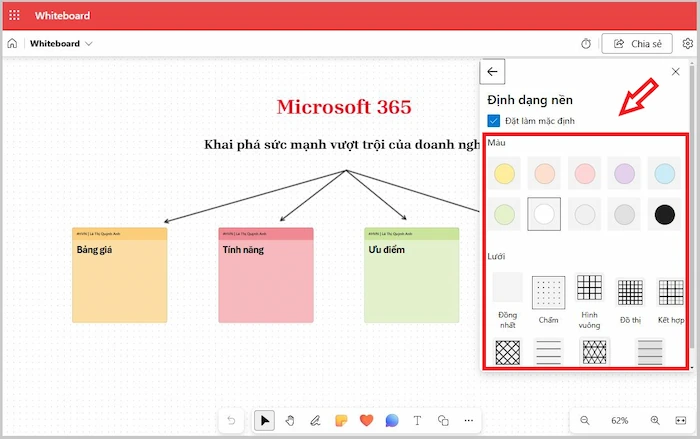Choose the black background color
The image size is (700, 439).
click(x=664, y=214)
